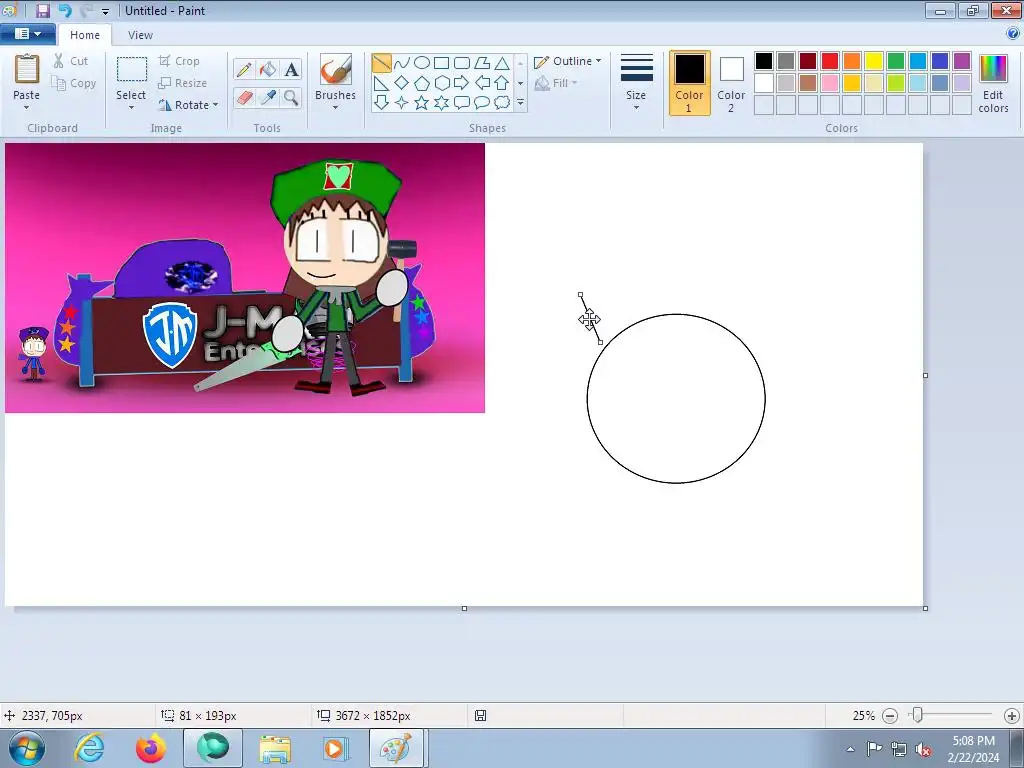Pick the purple color swatch

click(962, 61)
